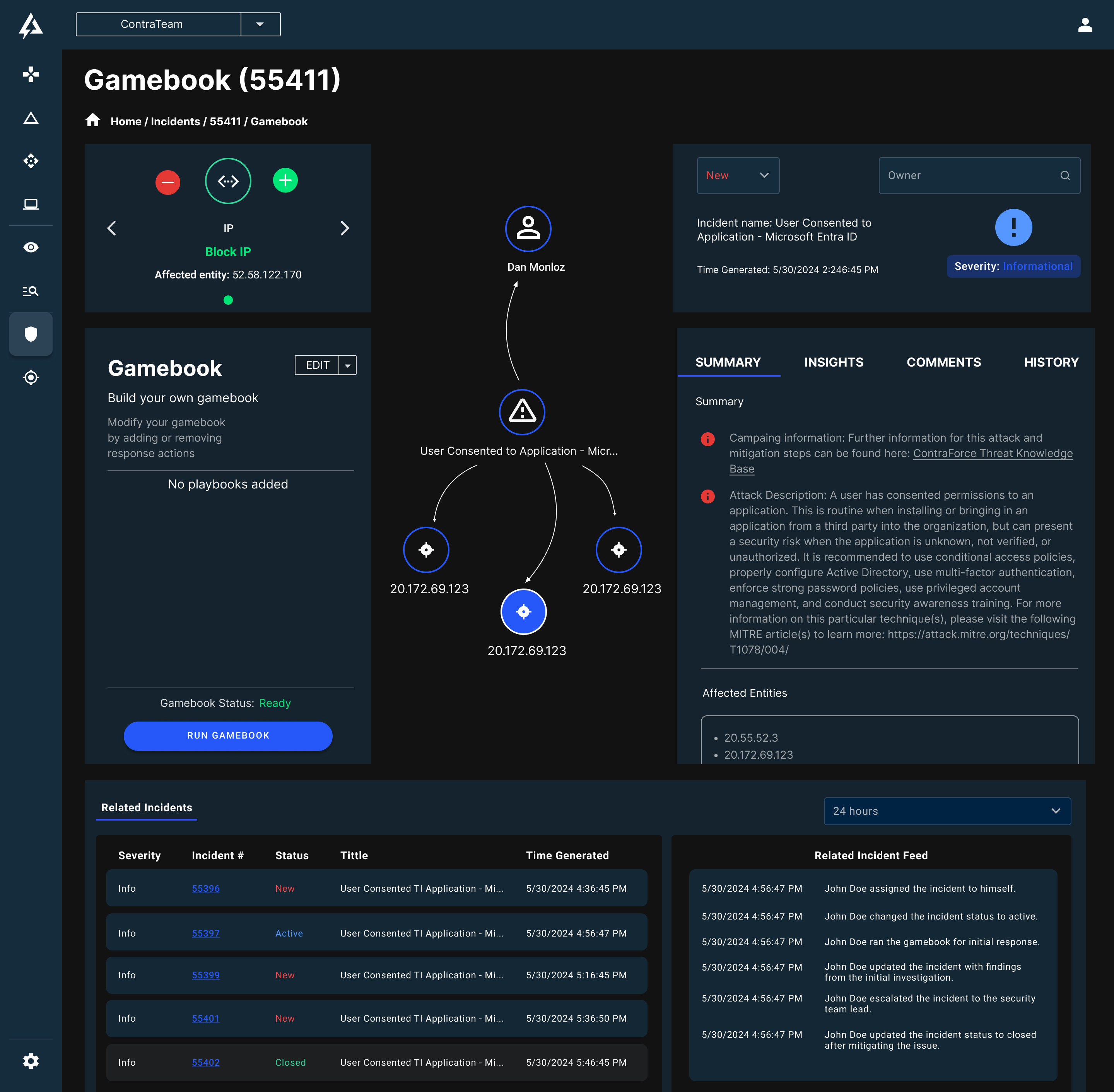Screen dimensions: 1114x1092
Task: Click the laptop devices icon in sidebar
Action: (x=31, y=204)
